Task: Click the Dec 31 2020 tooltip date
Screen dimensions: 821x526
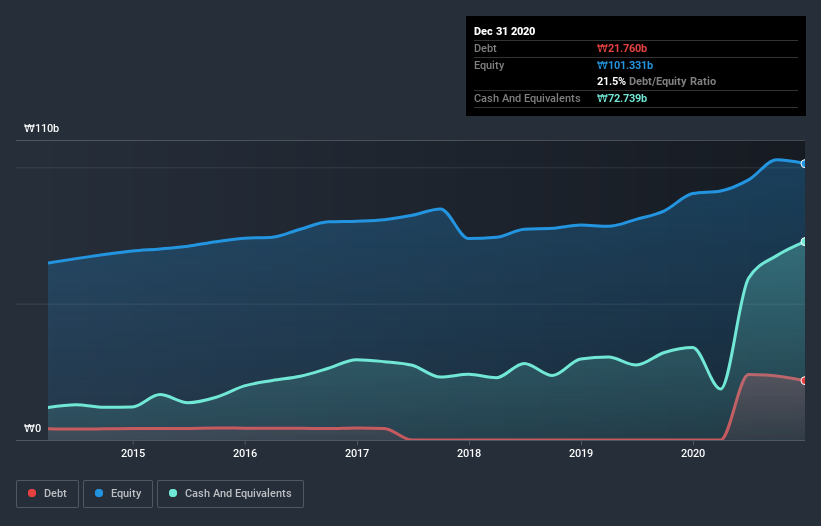Action: [x=504, y=31]
